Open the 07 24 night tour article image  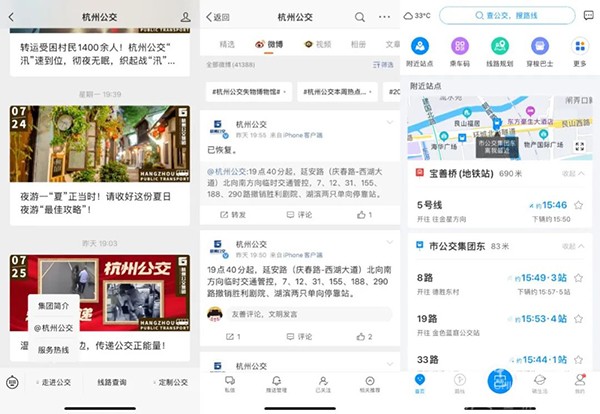pos(100,143)
